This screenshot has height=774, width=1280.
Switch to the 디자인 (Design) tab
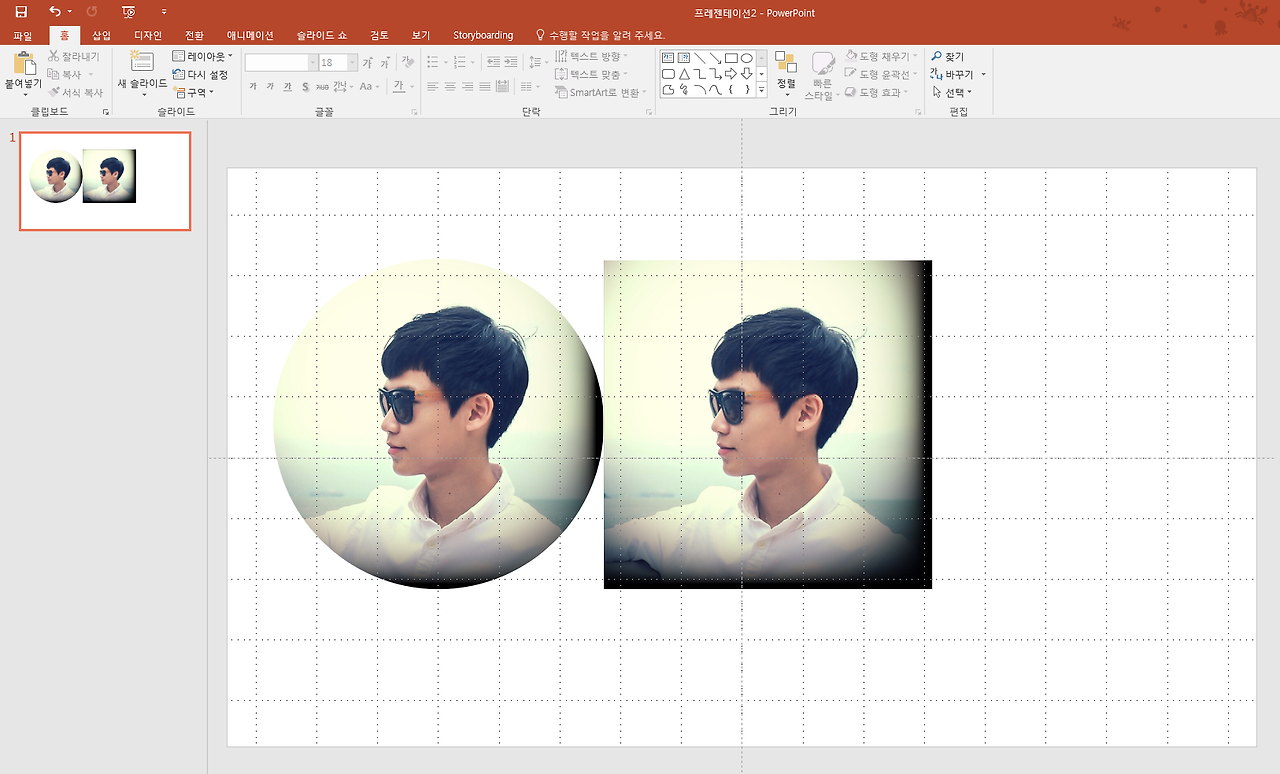(148, 35)
